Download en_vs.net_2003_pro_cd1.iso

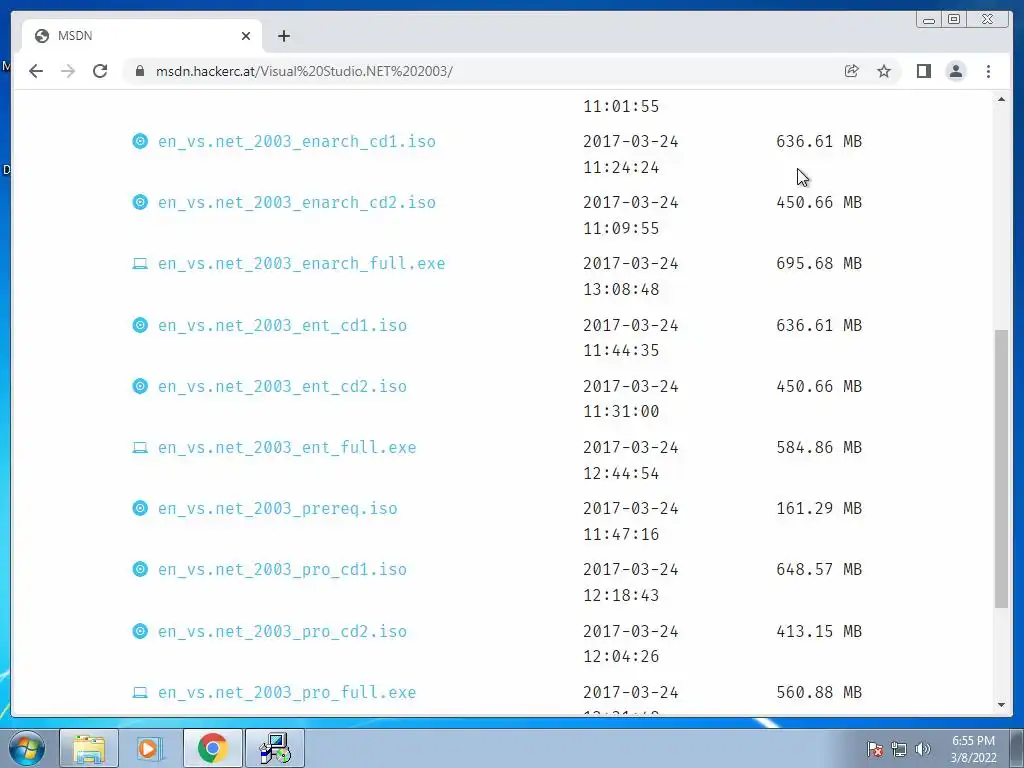pos(282,569)
